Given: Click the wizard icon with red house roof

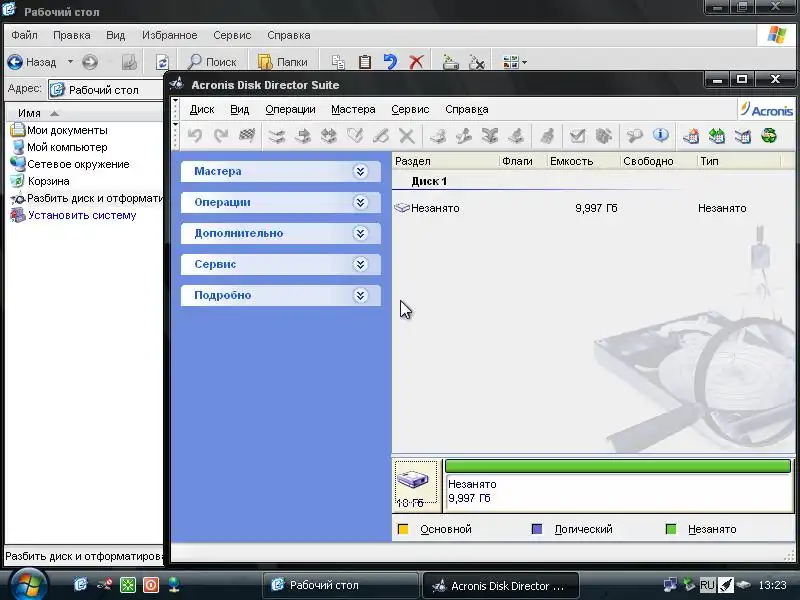Looking at the screenshot, I should (x=691, y=136).
